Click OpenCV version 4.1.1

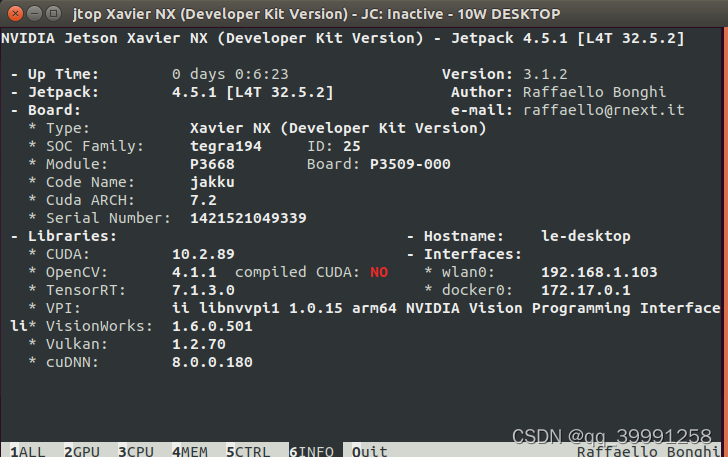coord(194,272)
